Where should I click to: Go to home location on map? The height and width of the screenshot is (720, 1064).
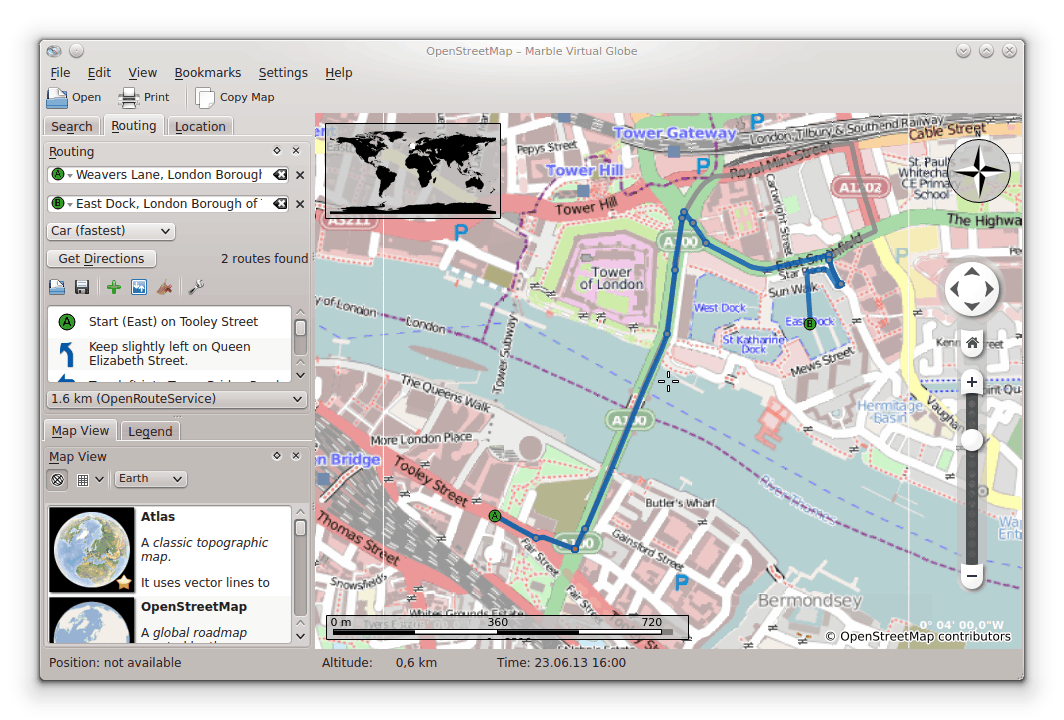[x=972, y=343]
